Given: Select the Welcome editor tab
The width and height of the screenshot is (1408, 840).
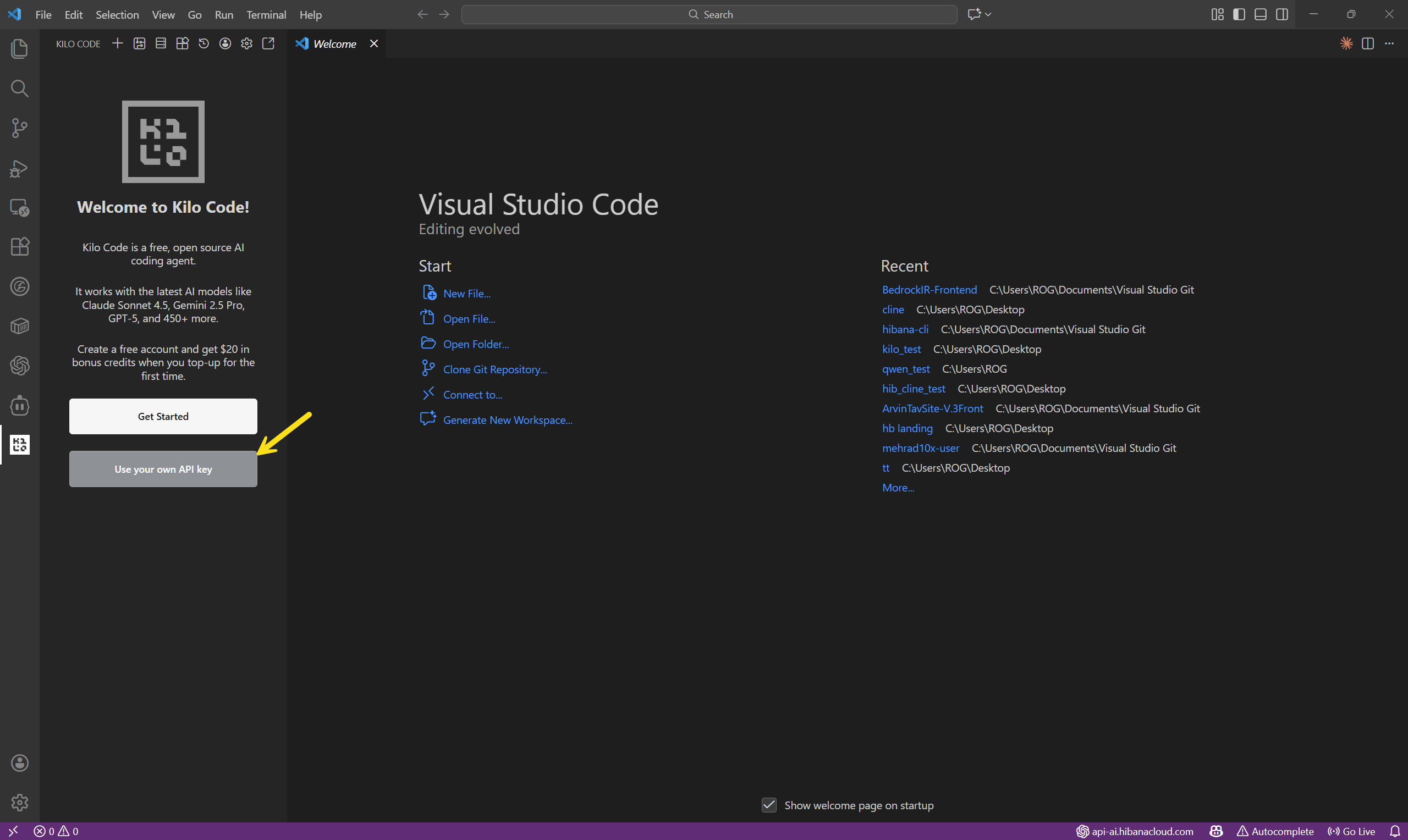Looking at the screenshot, I should pos(335,44).
